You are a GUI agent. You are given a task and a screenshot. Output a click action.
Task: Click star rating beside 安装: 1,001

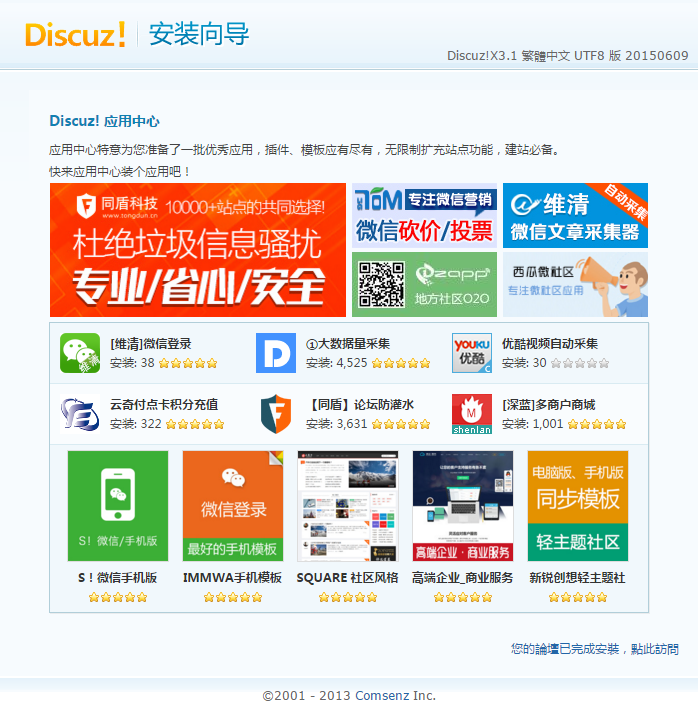click(597, 424)
